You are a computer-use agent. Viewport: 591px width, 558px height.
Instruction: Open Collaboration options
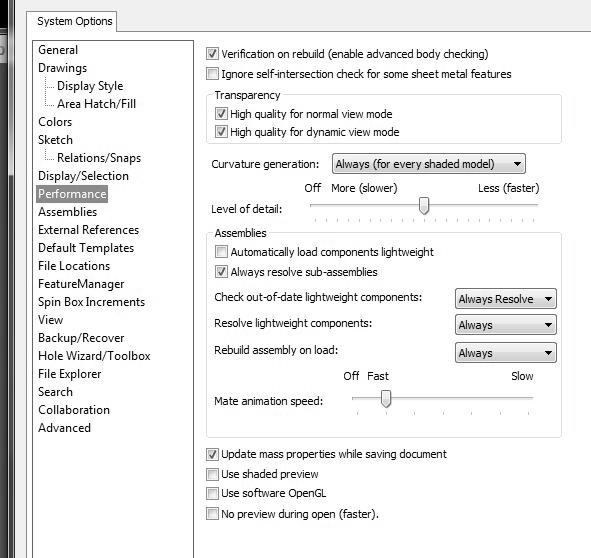tap(74, 410)
